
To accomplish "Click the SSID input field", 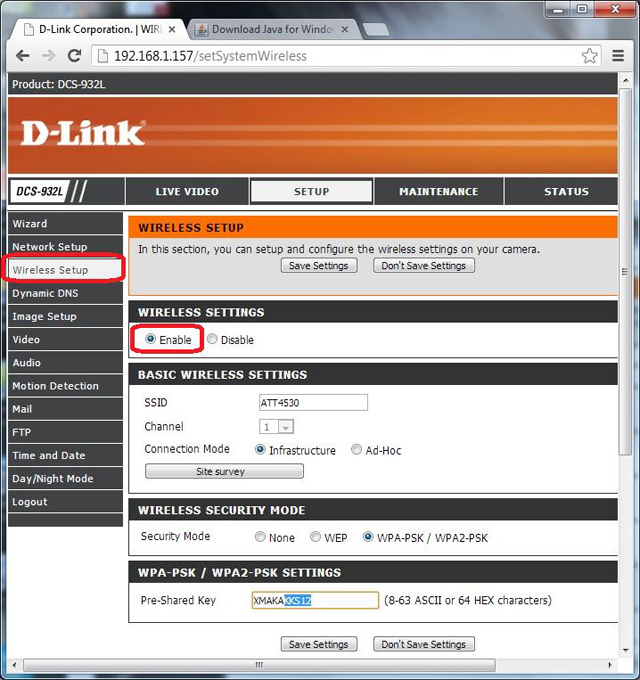I will 313,402.
